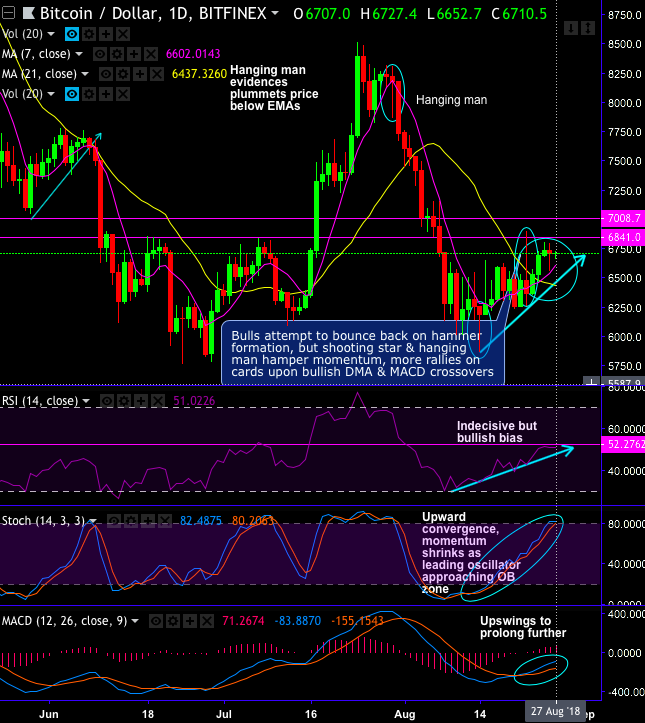
Task: Click the Jul label on the time axis
Action: pos(224,714)
